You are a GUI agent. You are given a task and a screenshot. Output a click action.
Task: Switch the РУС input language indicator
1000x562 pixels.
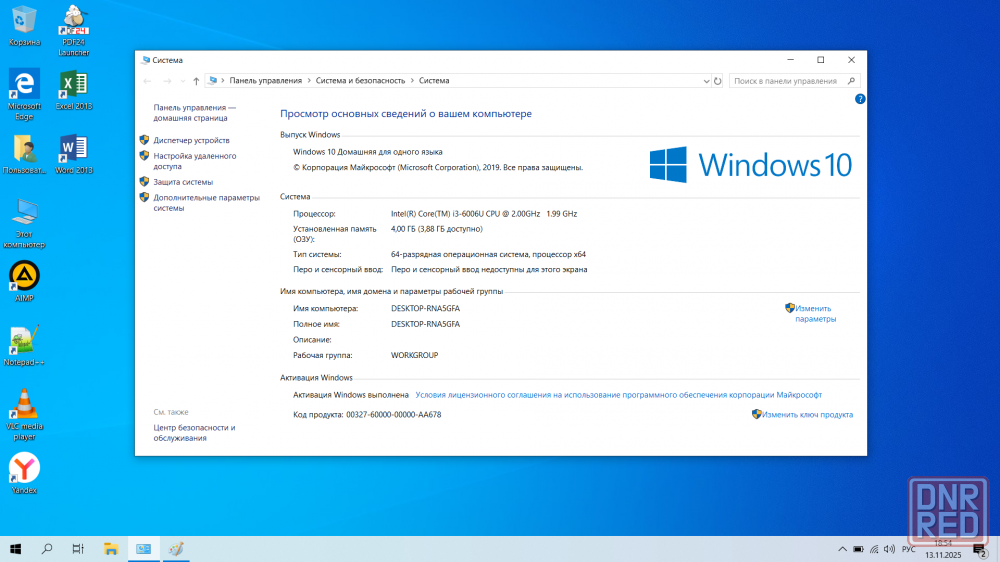tap(908, 549)
